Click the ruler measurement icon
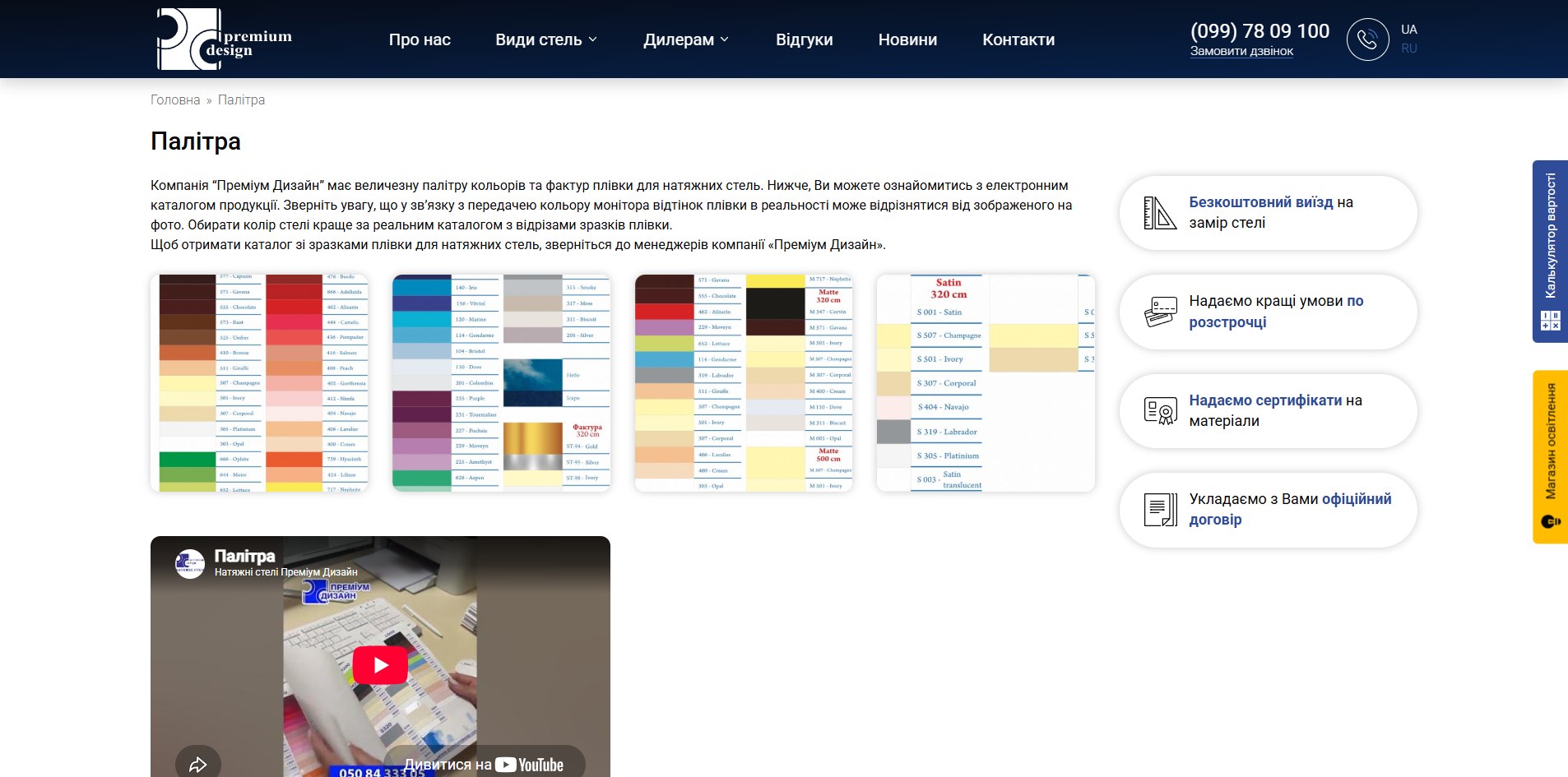 tap(1160, 213)
